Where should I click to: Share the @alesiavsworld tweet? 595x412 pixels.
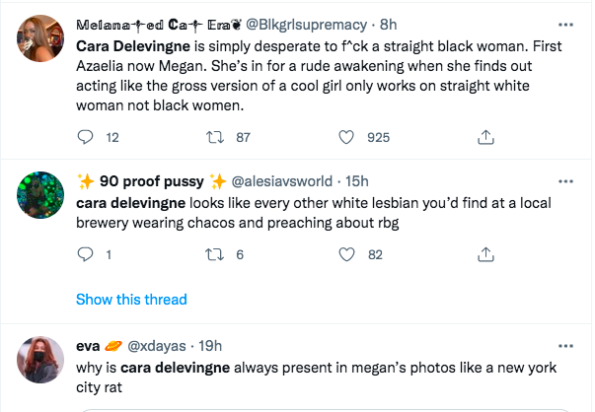[x=486, y=254]
